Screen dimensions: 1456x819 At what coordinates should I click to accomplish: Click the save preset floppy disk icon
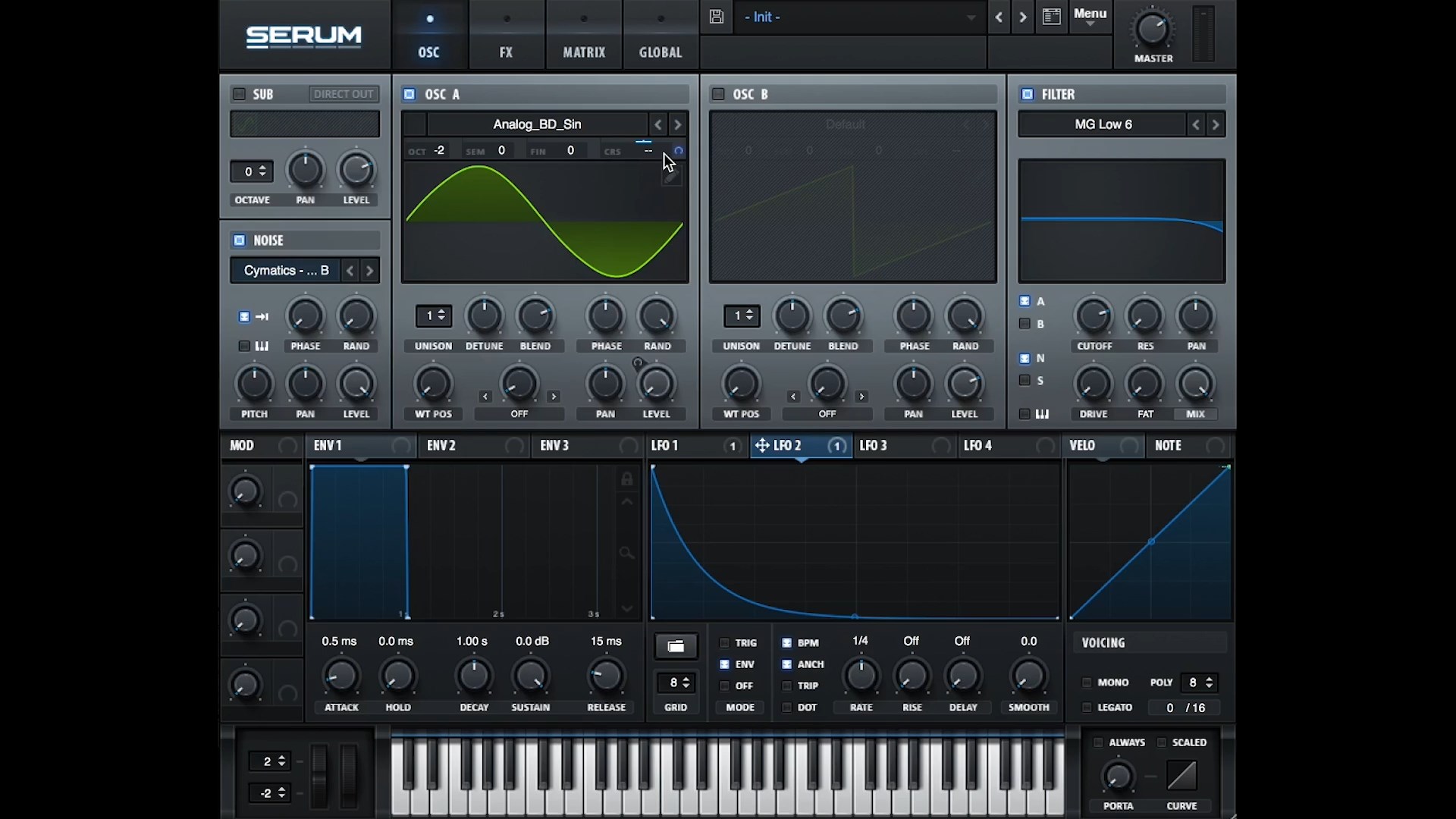click(716, 17)
